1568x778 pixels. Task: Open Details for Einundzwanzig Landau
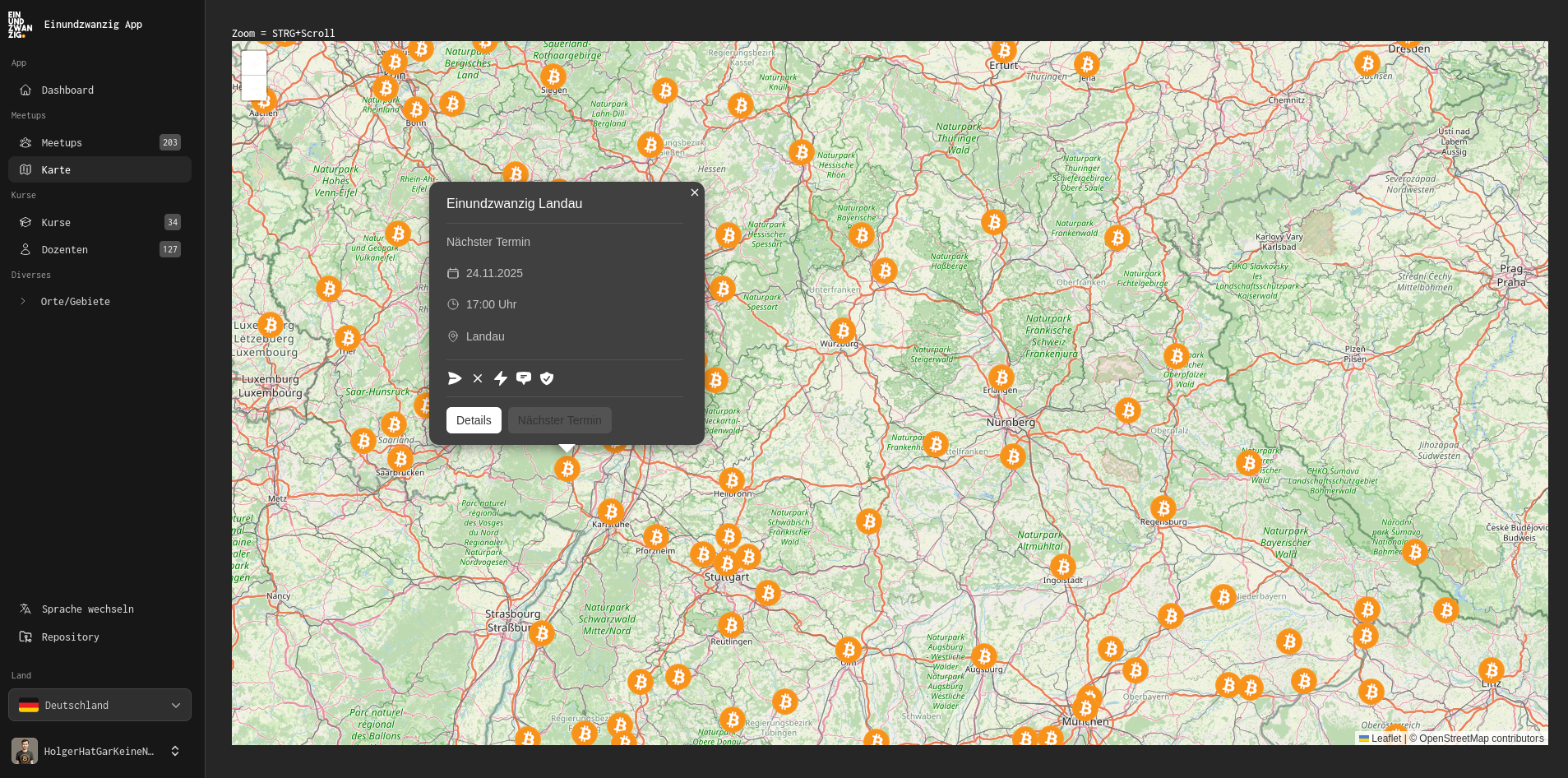point(474,420)
